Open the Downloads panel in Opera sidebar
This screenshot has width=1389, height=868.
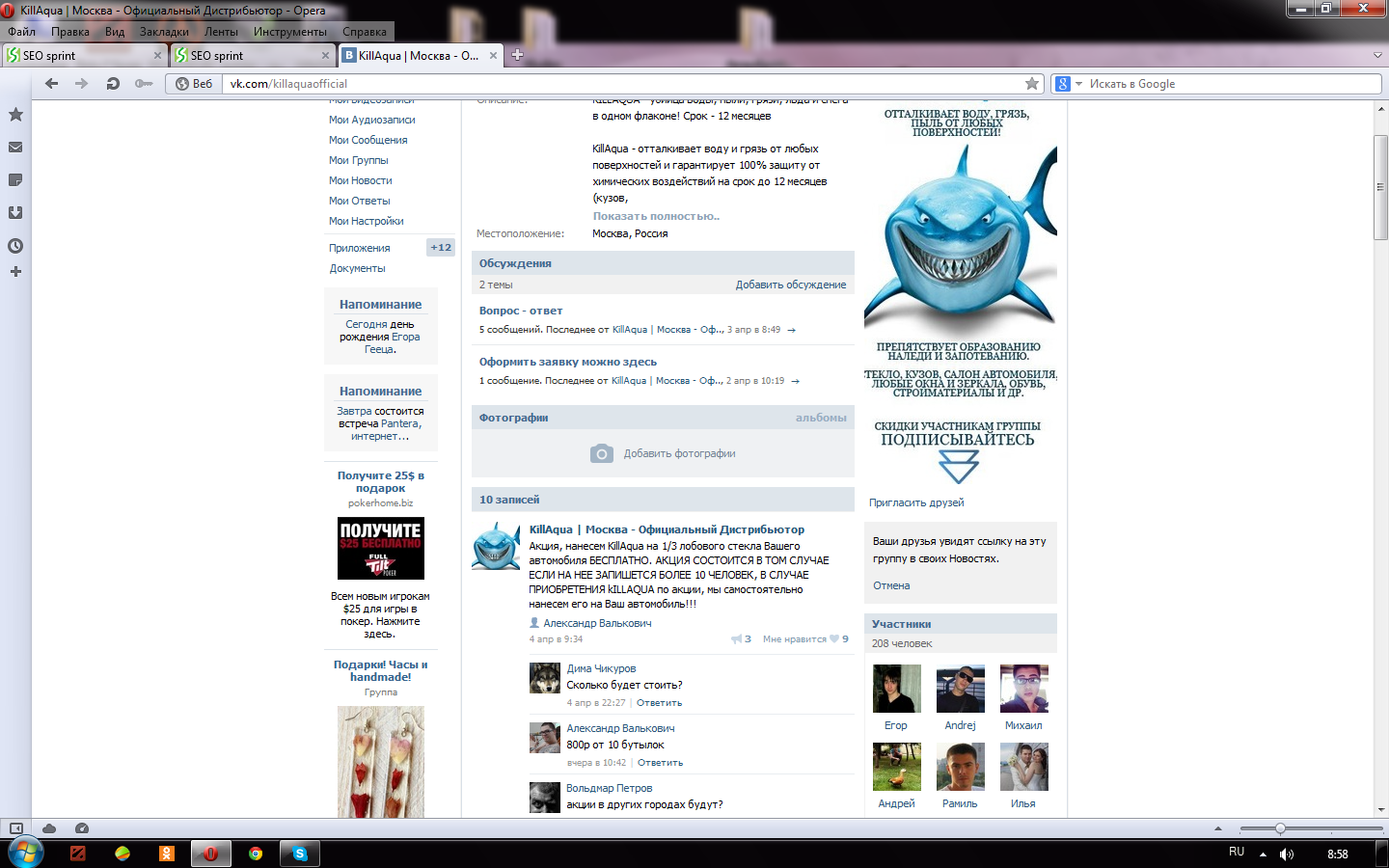(x=15, y=213)
